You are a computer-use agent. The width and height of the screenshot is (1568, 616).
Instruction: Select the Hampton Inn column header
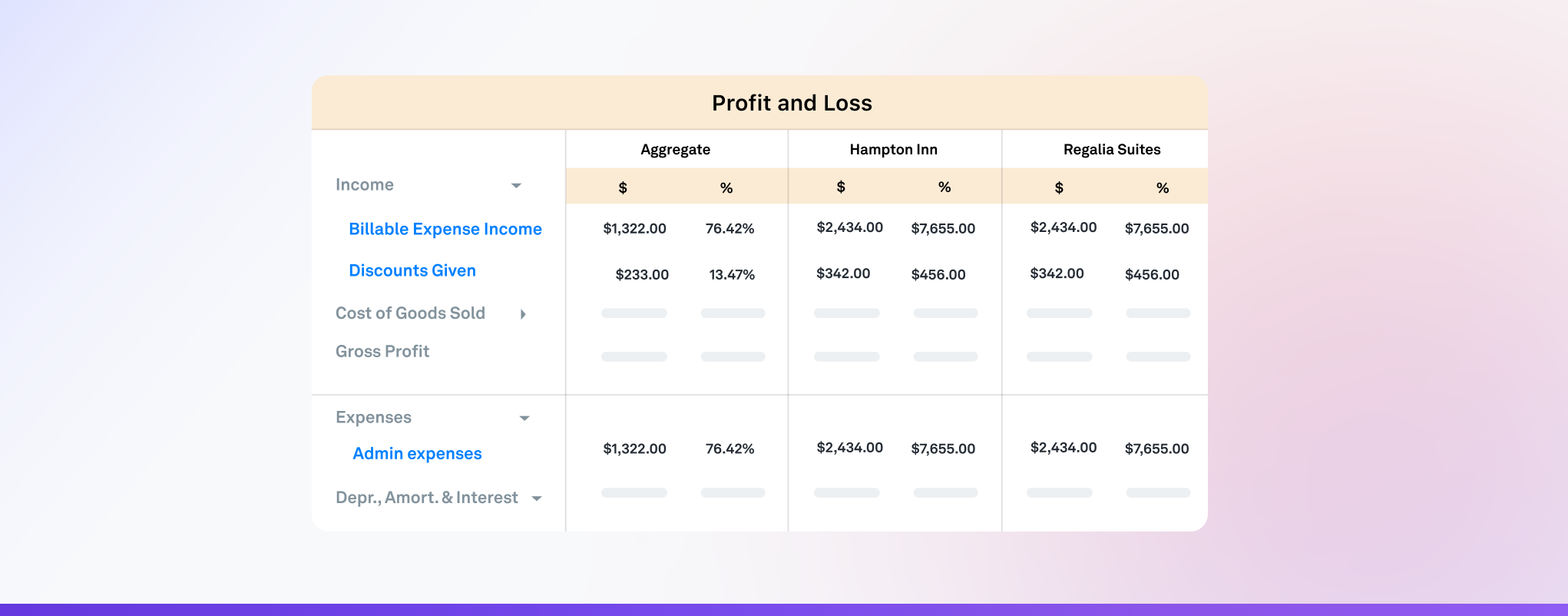(x=893, y=149)
